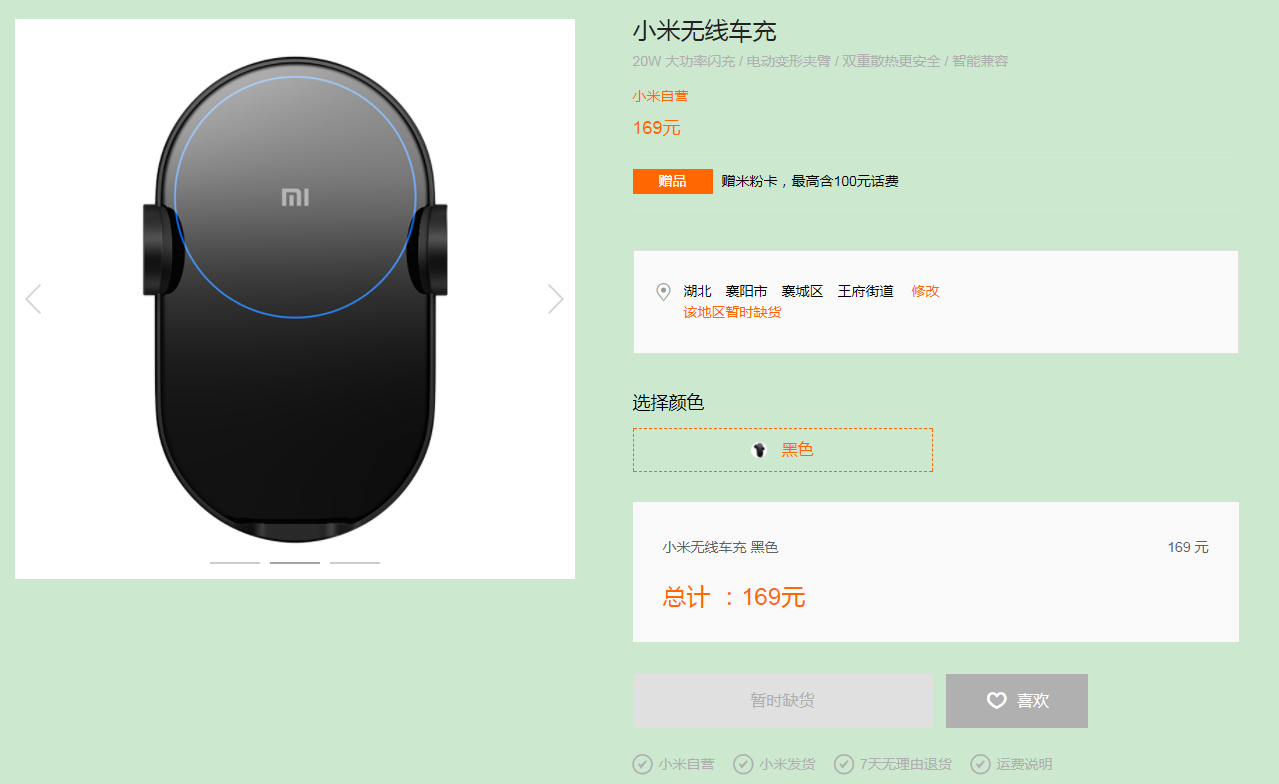Click the 暂时缺货 out-of-stock button
This screenshot has width=1279, height=784.
783,701
